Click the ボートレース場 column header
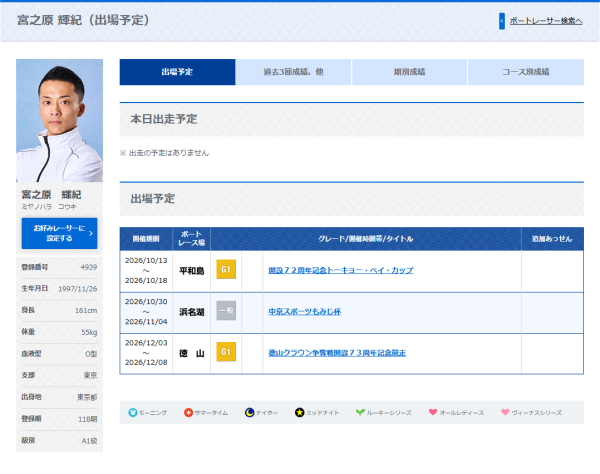The image size is (600, 474). click(x=191, y=239)
